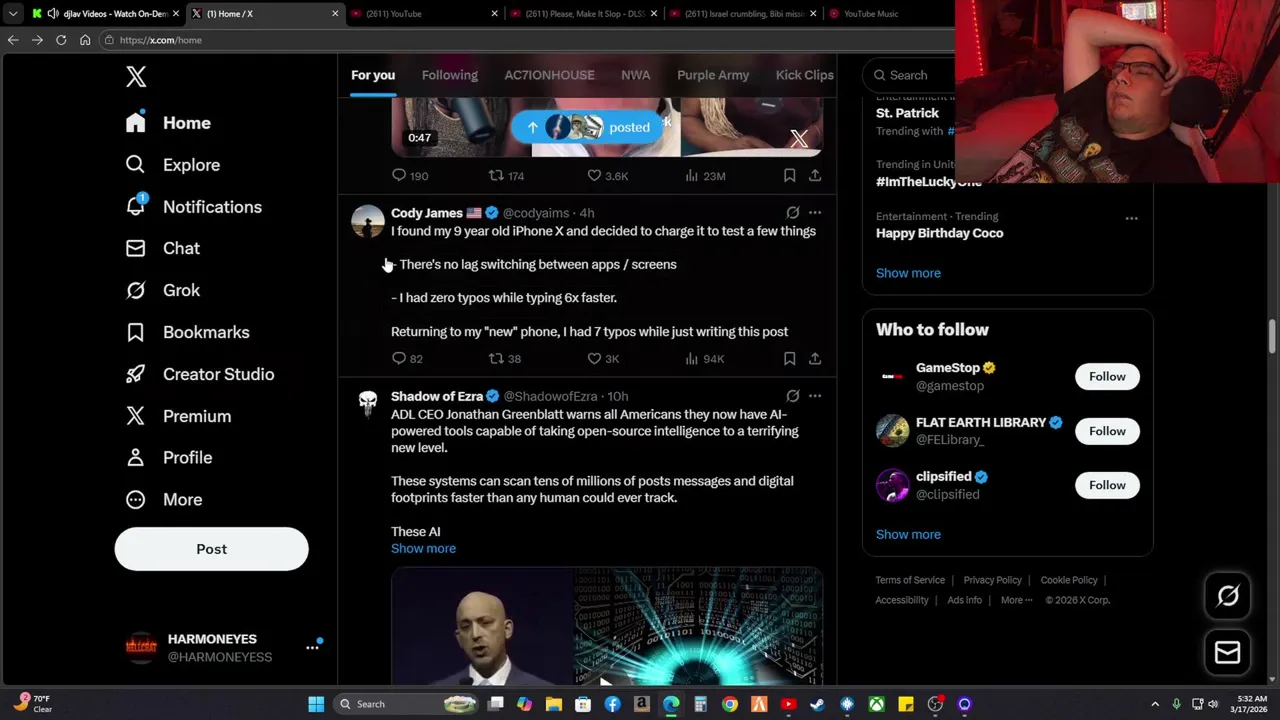Open options for Happy Birthday Coco trend
This screenshot has width=1280, height=720.
coord(1131,218)
